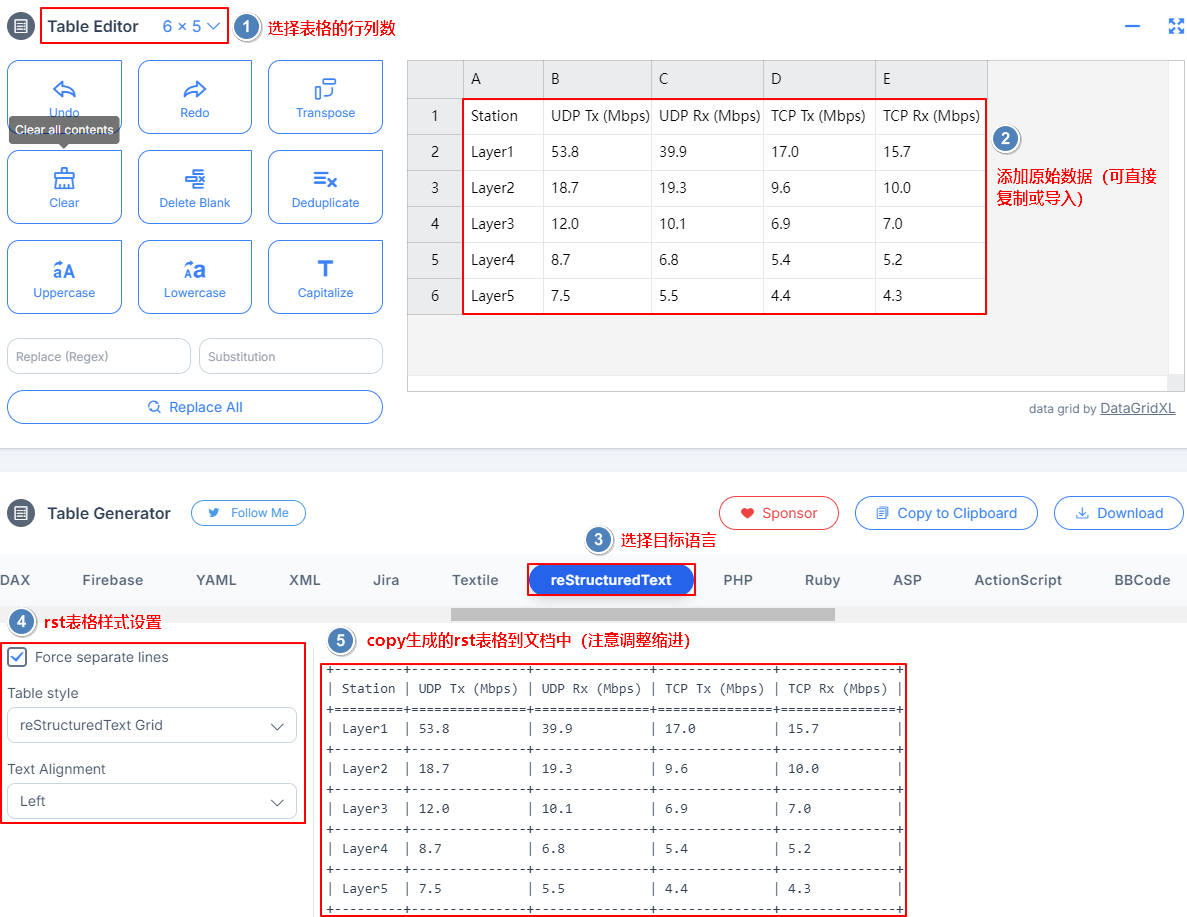Switch to the reStructuredText tab
Screen dimensions: 1187x917
pos(611,580)
